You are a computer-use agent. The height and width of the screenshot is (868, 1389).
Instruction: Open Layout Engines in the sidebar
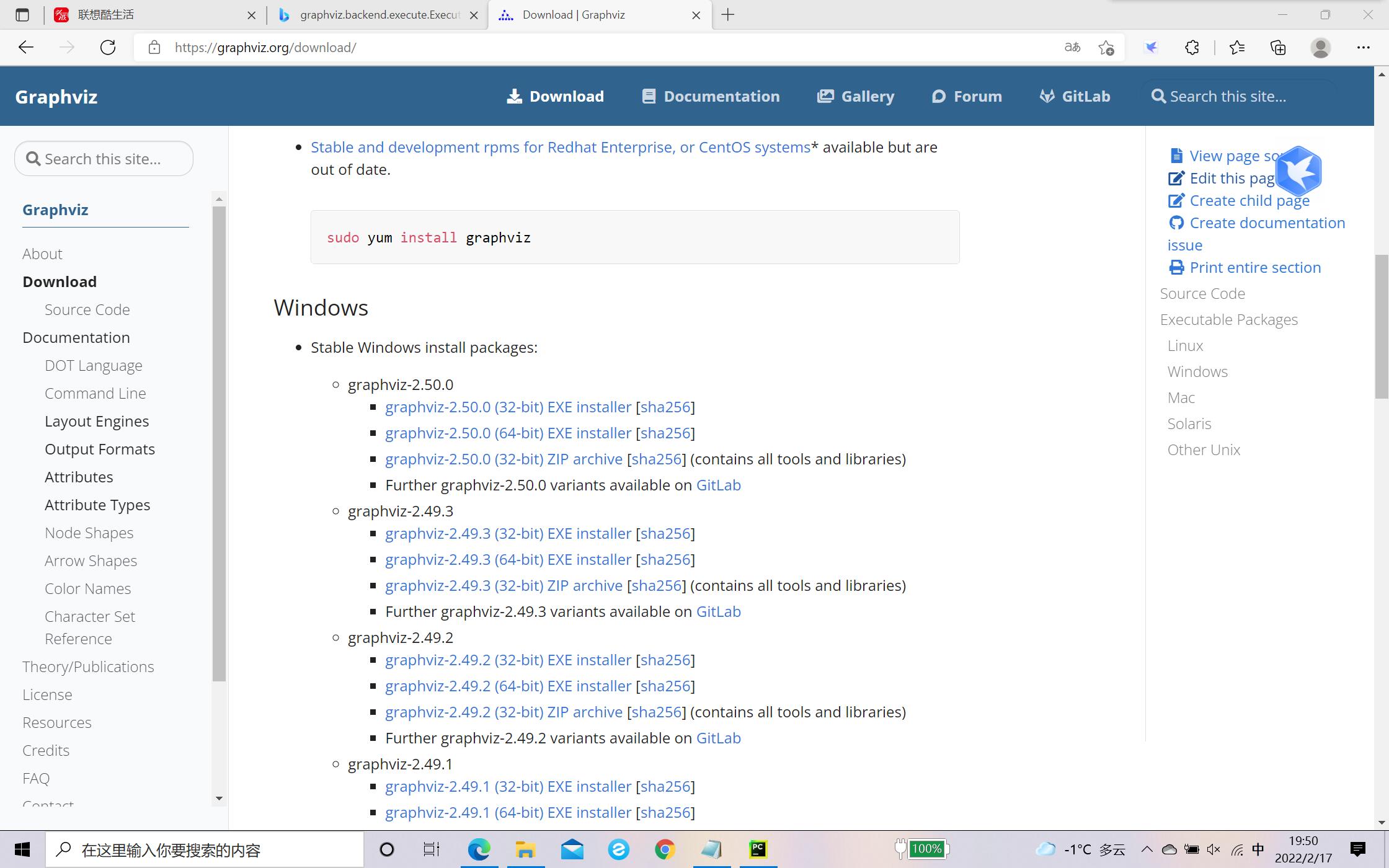[x=97, y=422]
